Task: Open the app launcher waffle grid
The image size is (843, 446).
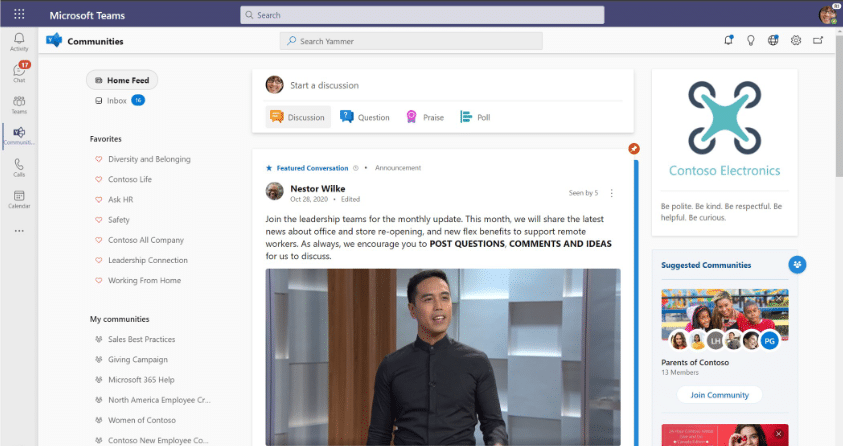Action: (x=19, y=14)
